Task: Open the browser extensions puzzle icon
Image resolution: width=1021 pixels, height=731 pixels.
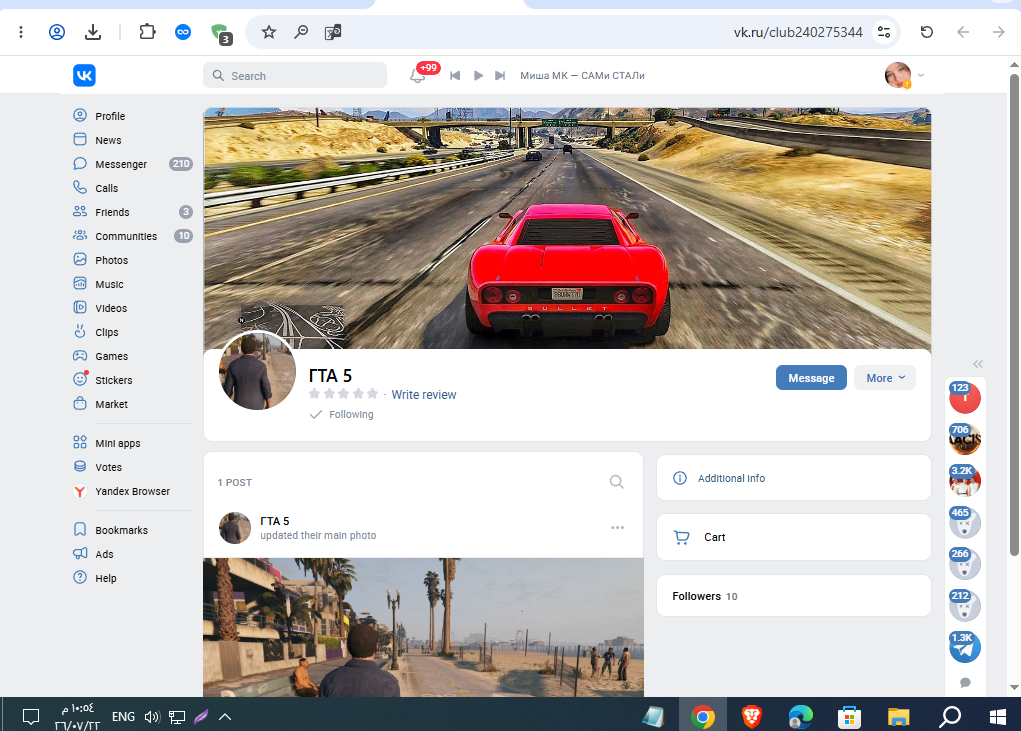Action: click(148, 32)
